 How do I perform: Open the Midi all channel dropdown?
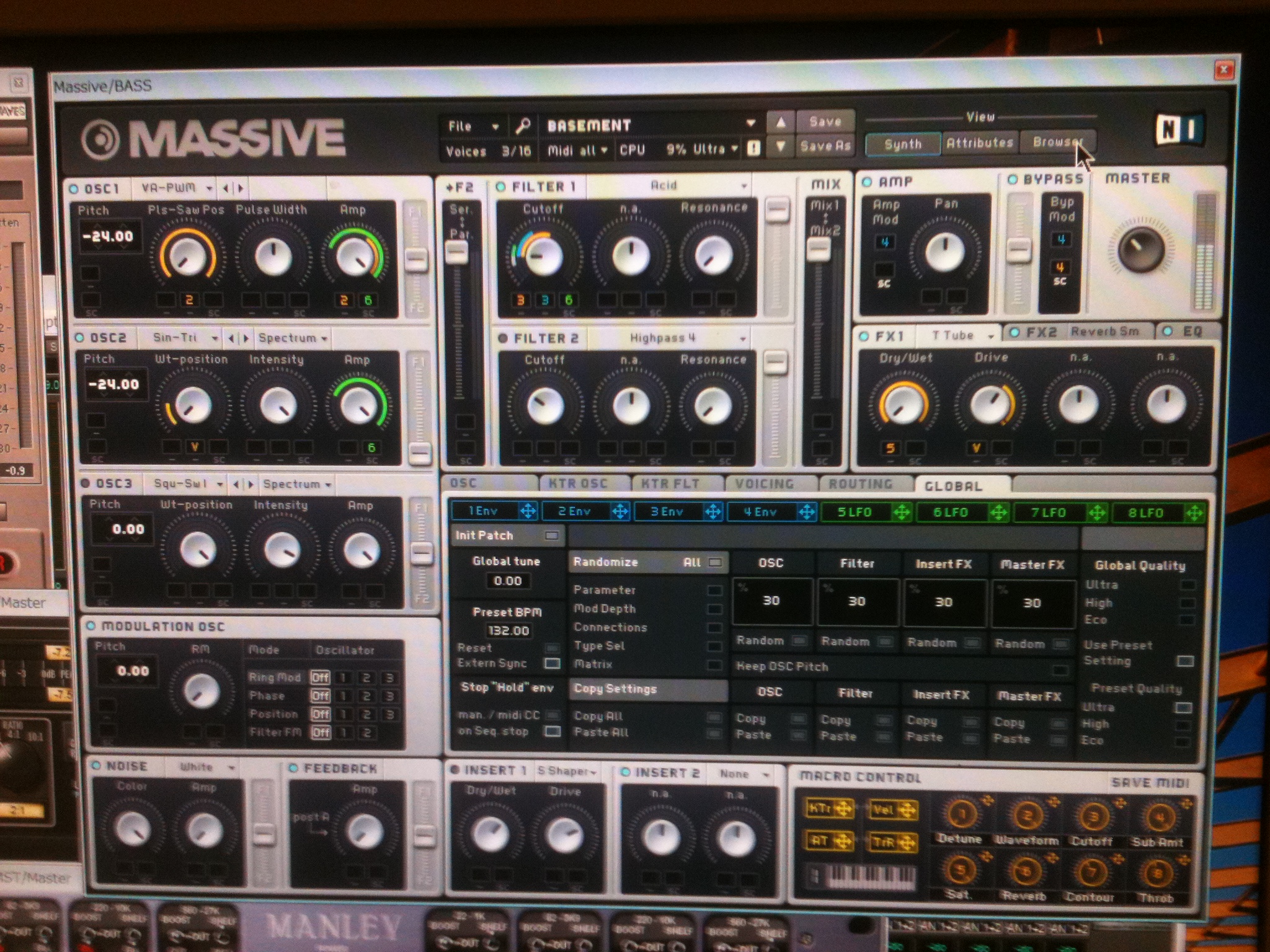tap(577, 150)
